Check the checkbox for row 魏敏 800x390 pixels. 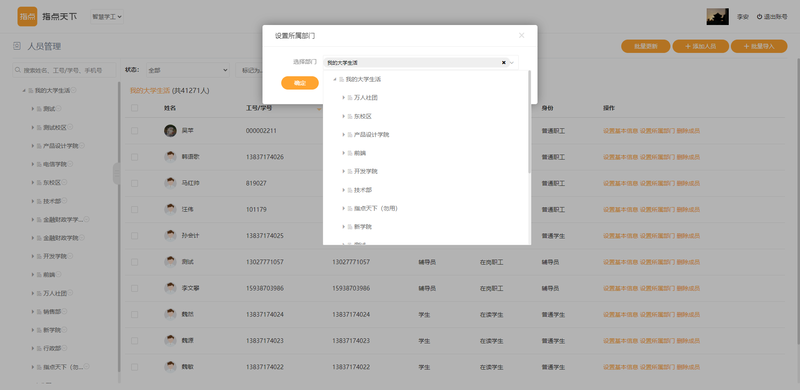pyautogui.click(x=134, y=367)
